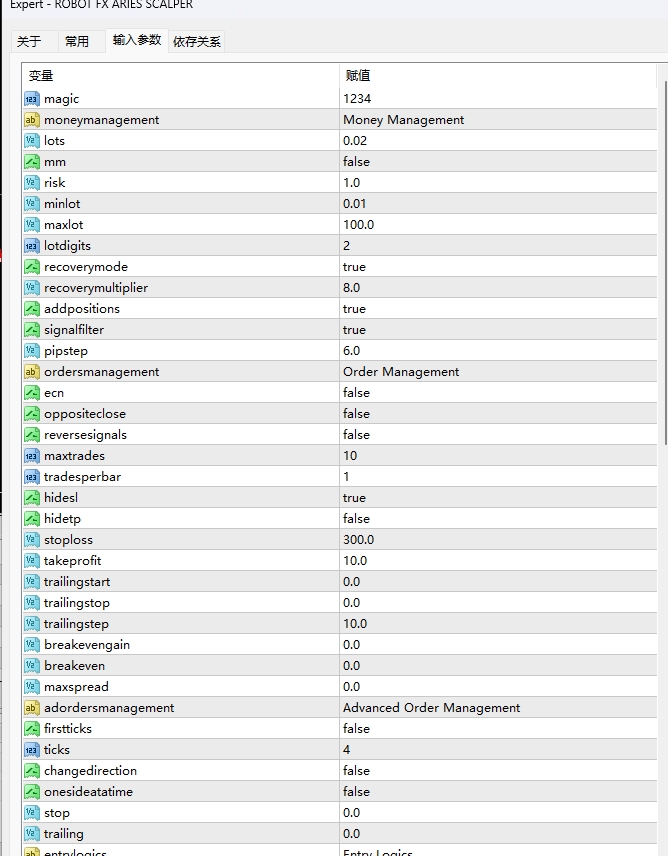Image resolution: width=668 pixels, height=856 pixels.
Task: Open the 依存关系 tab
Action: click(197, 41)
